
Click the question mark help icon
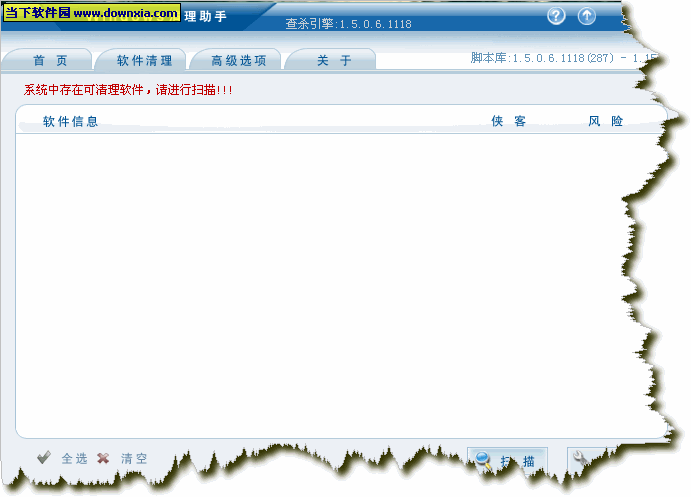click(x=557, y=16)
